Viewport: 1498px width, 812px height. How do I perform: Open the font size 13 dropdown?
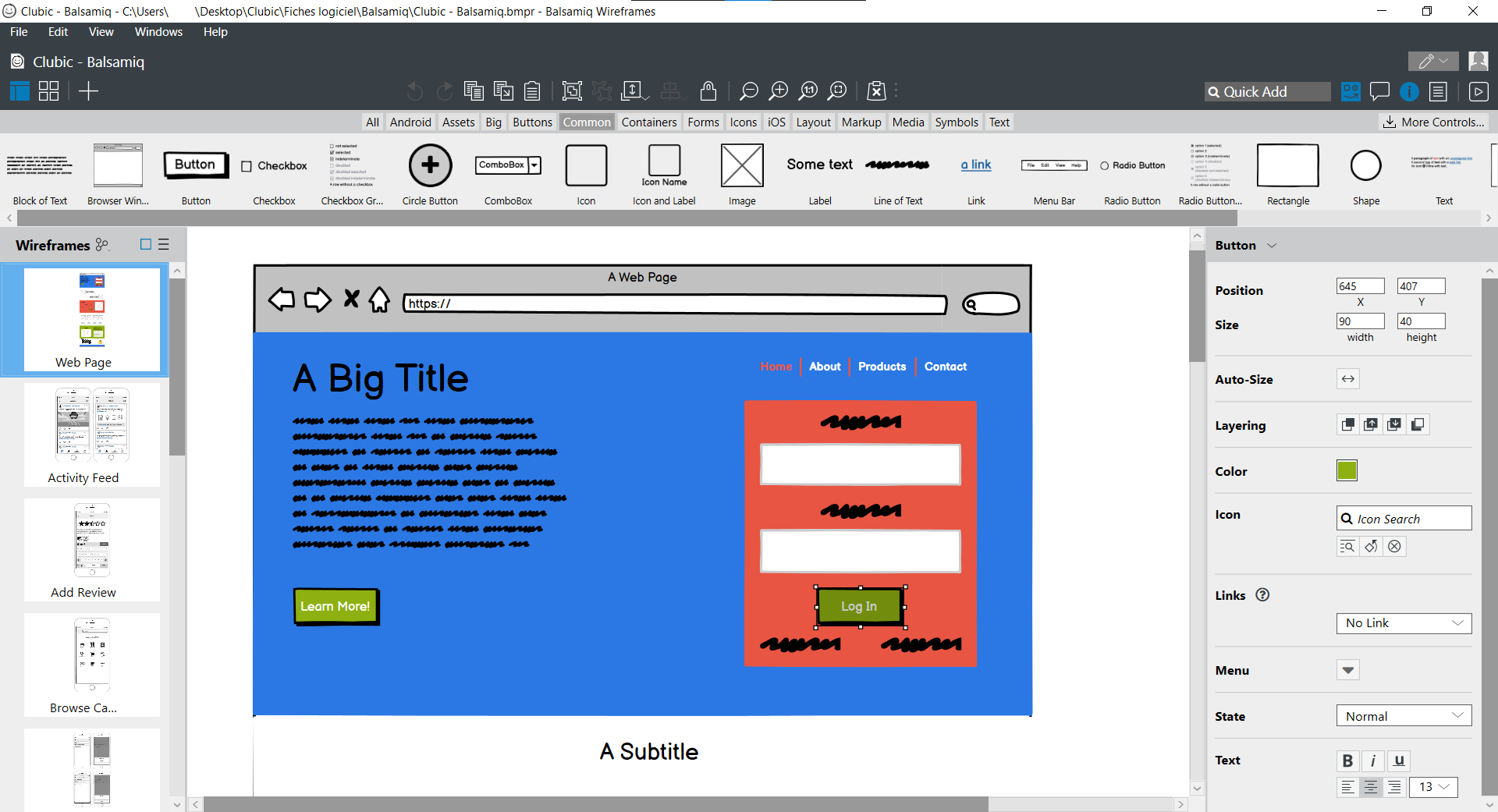(1434, 787)
